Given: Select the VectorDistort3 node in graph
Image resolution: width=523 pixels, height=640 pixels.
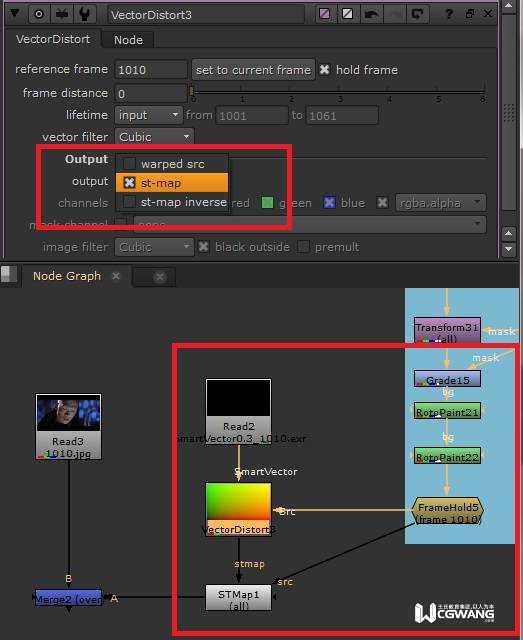Looking at the screenshot, I should [238, 509].
